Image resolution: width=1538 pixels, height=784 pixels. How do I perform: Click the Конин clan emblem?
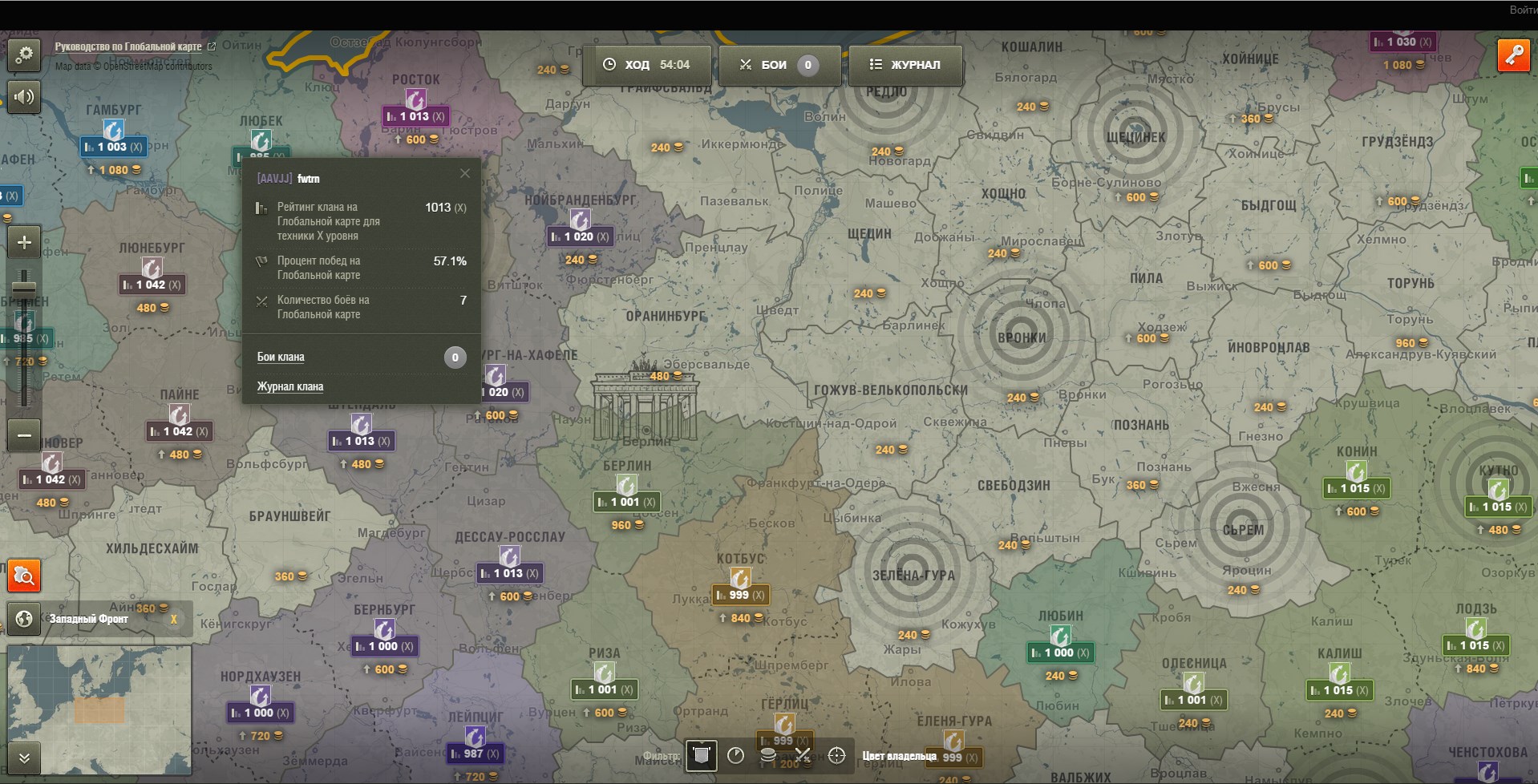tap(1356, 471)
